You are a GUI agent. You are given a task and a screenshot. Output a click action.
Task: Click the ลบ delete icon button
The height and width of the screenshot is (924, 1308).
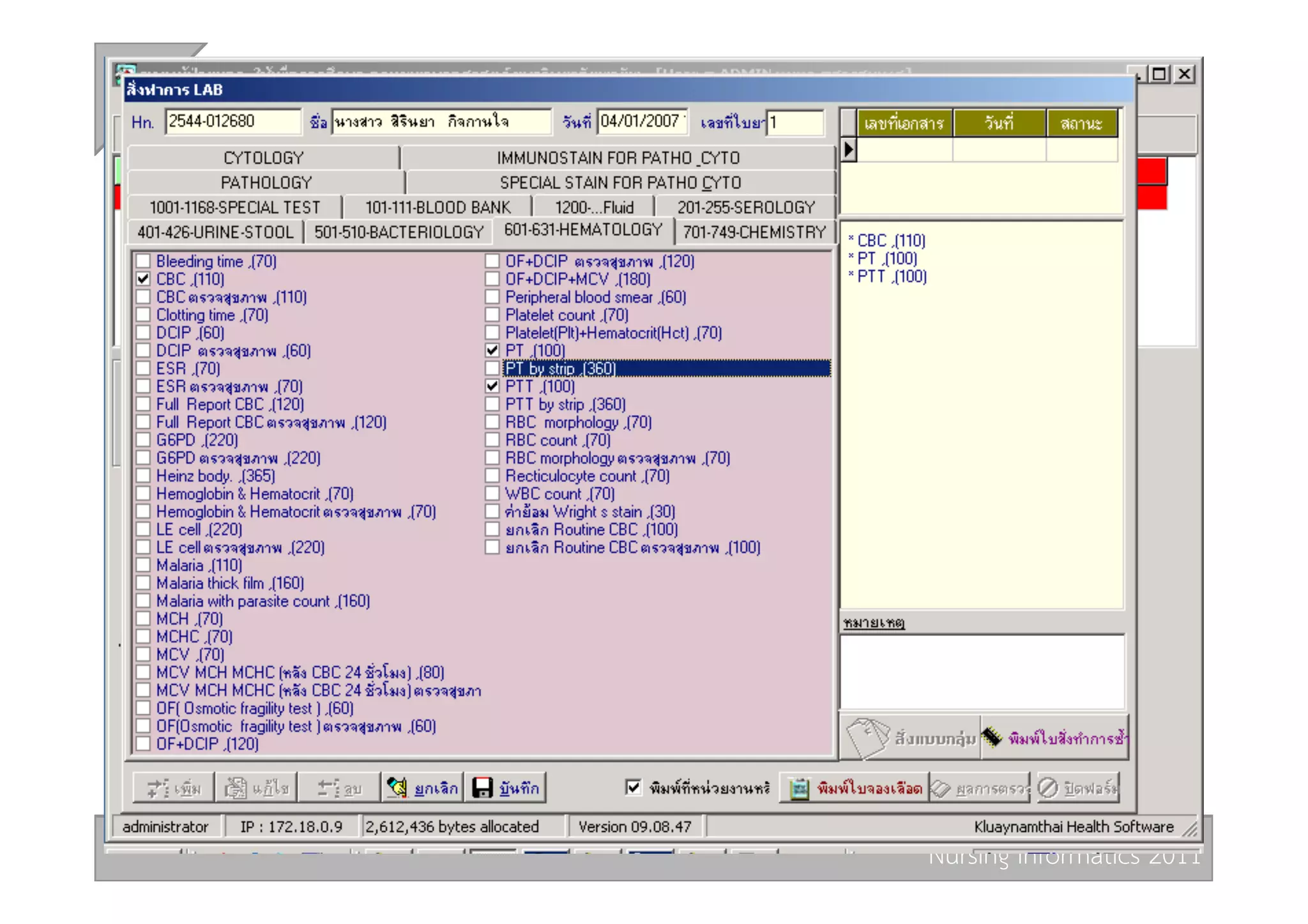(x=328, y=788)
